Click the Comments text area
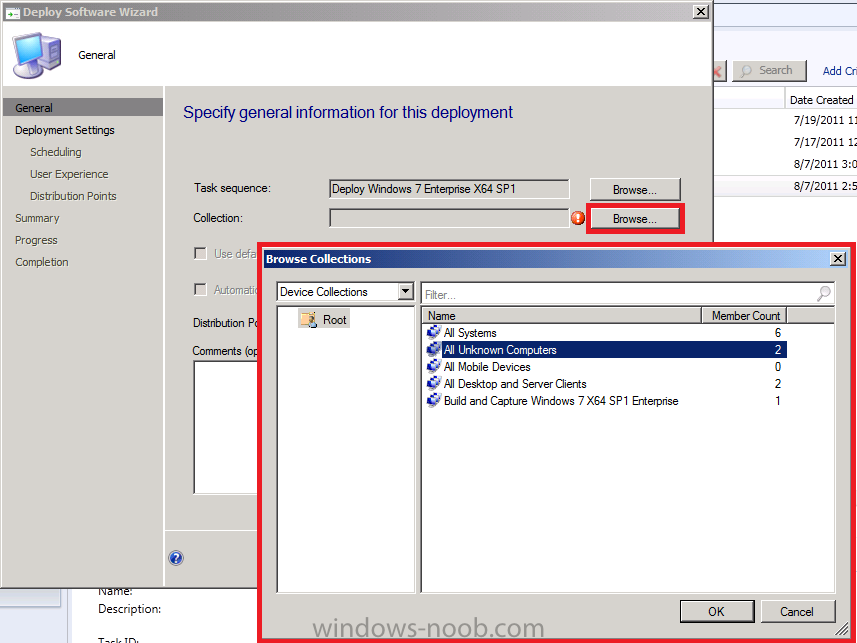Image resolution: width=857 pixels, height=643 pixels. point(225,428)
